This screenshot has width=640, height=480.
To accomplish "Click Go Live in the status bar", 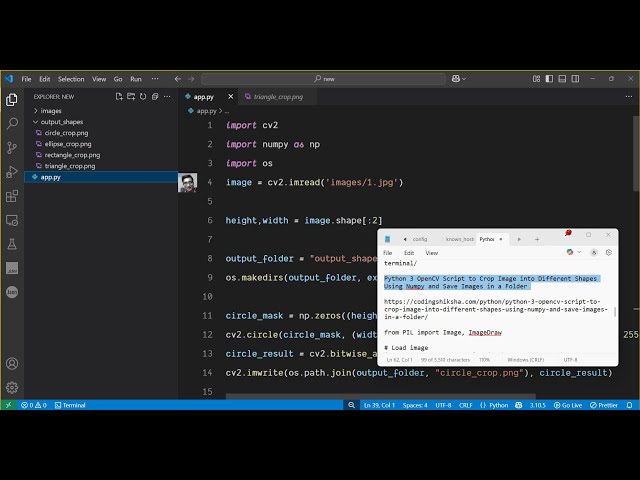I will [x=568, y=405].
